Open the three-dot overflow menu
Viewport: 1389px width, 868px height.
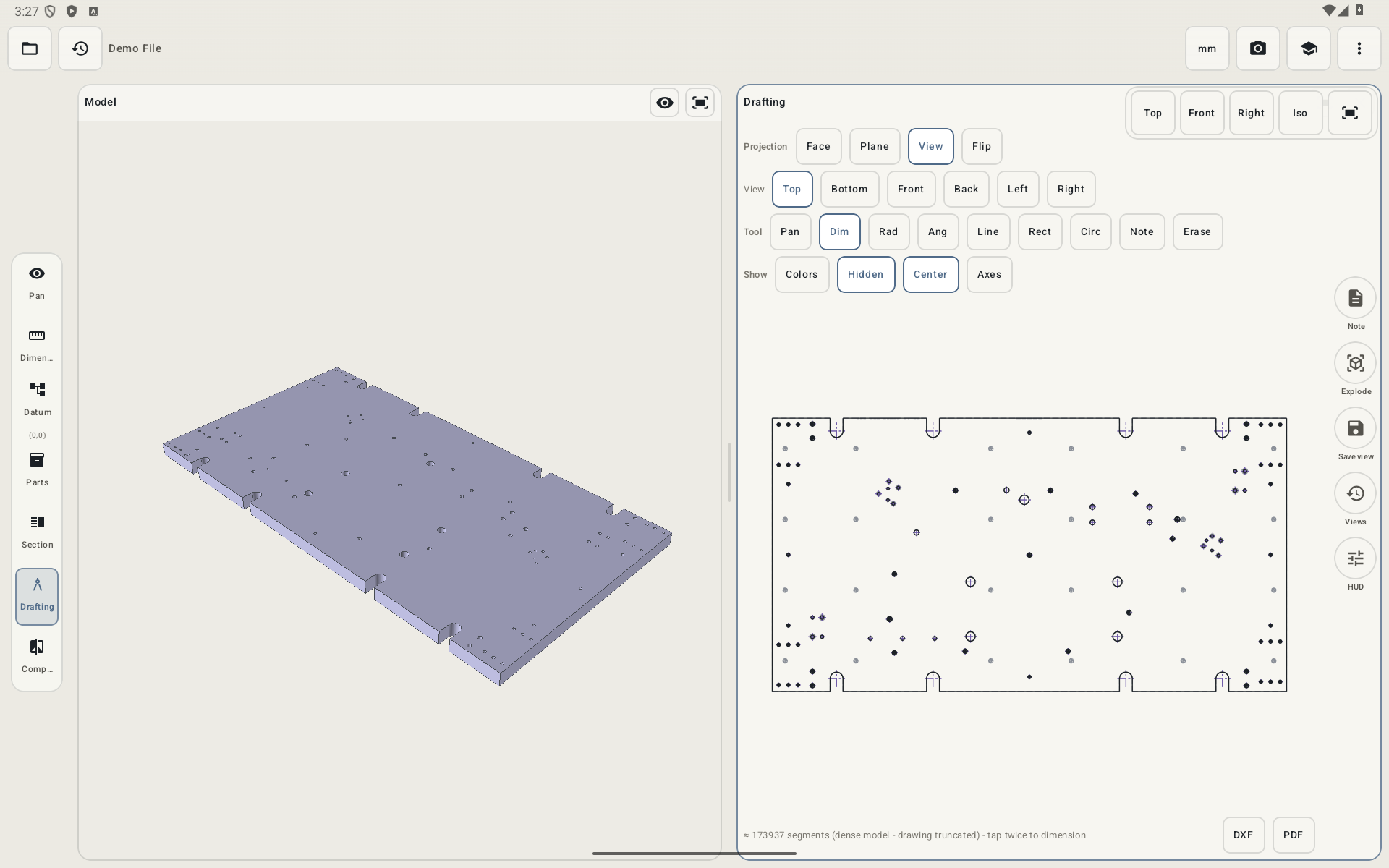click(x=1359, y=48)
